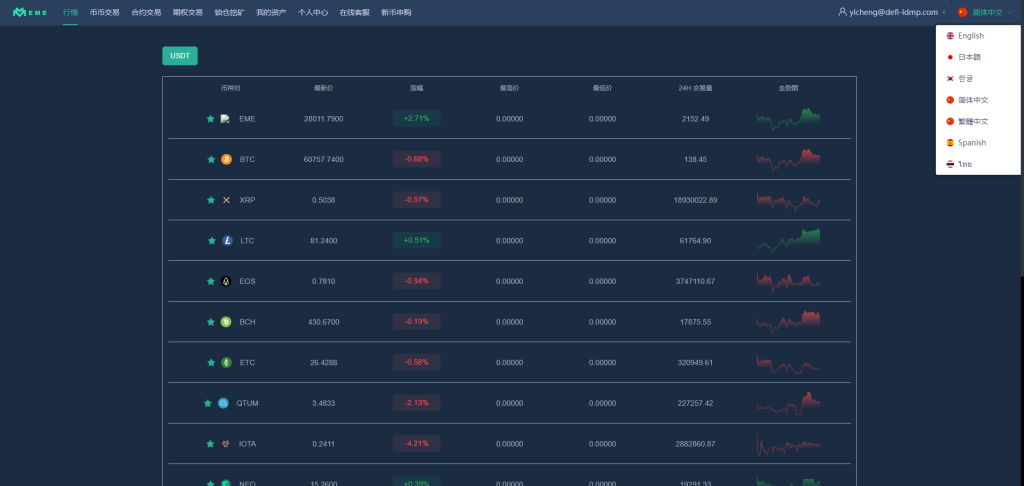Toggle the favorite star for EME

tap(210, 119)
